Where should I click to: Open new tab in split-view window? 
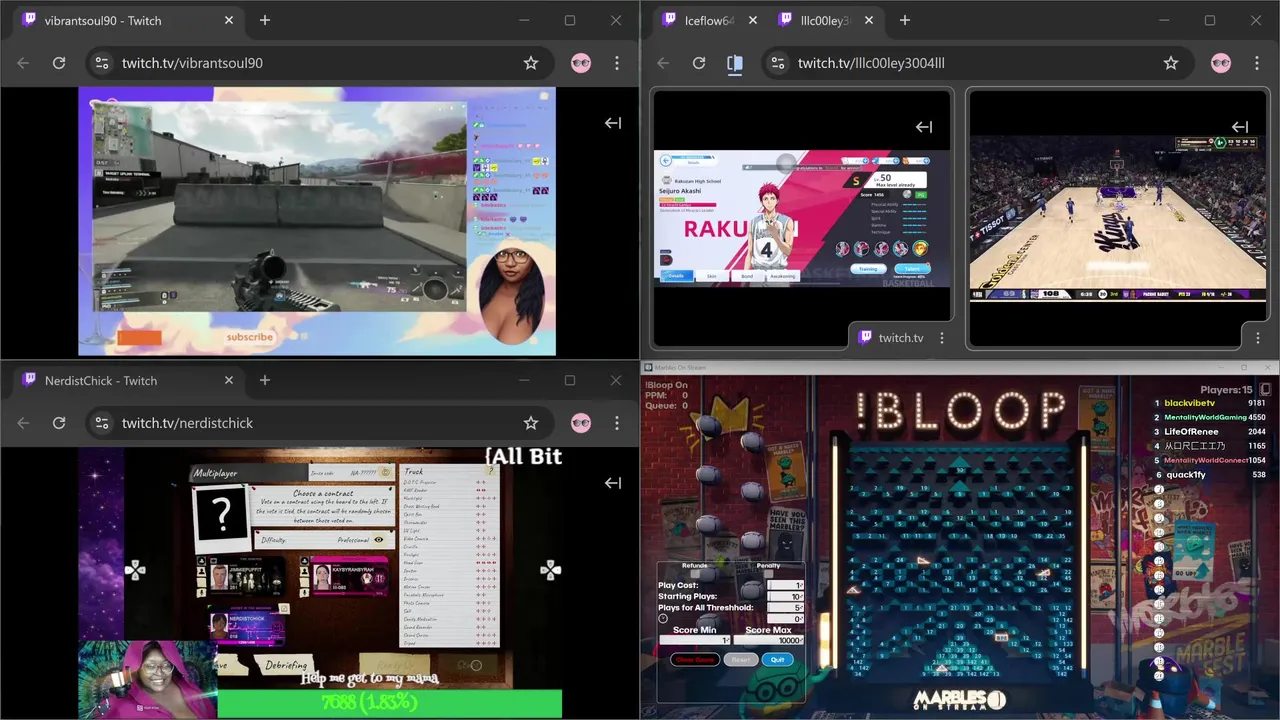[905, 20]
